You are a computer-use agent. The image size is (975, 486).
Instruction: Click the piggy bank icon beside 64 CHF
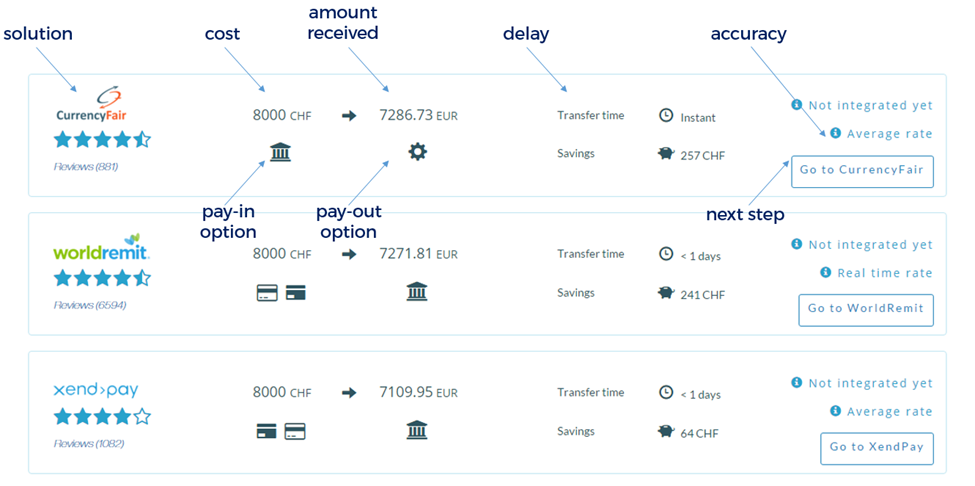(x=666, y=431)
